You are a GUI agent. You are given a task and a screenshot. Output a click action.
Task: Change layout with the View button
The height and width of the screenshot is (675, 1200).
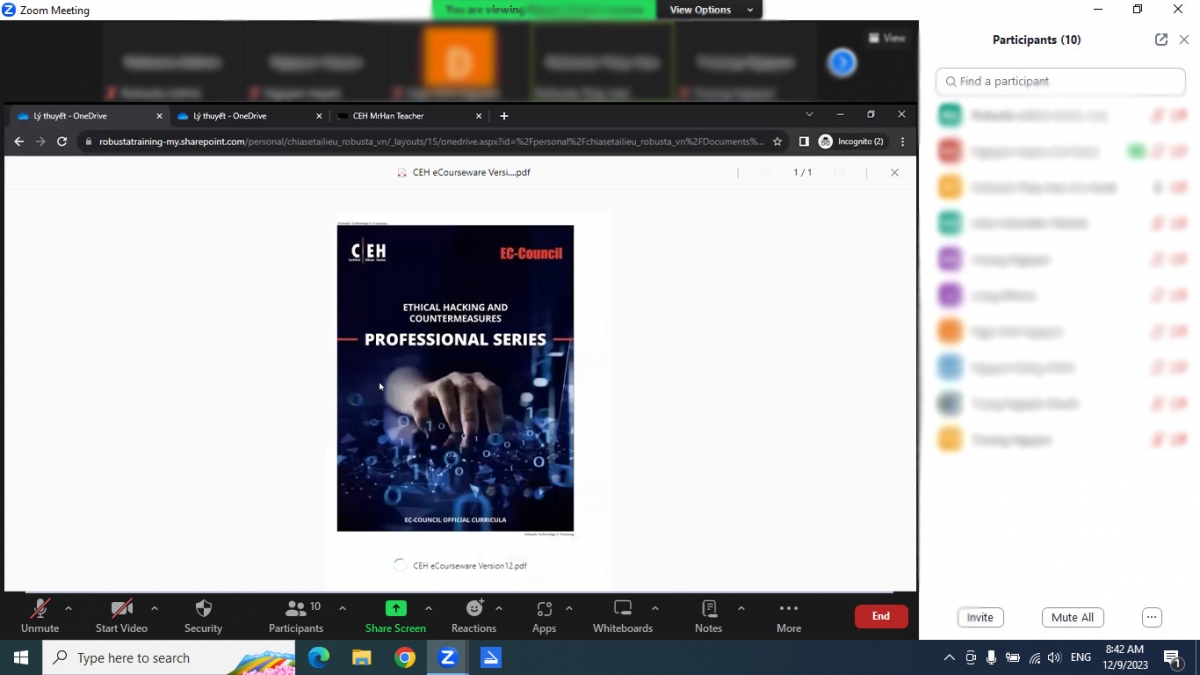887,38
